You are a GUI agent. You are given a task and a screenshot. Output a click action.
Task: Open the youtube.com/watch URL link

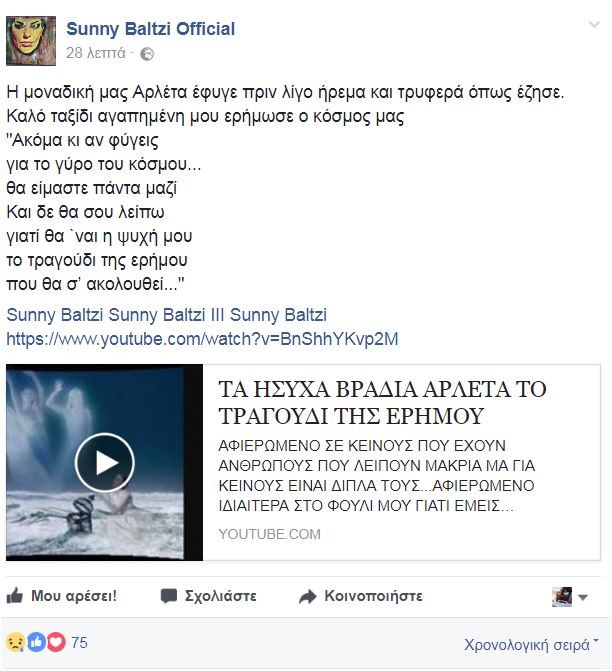(202, 339)
